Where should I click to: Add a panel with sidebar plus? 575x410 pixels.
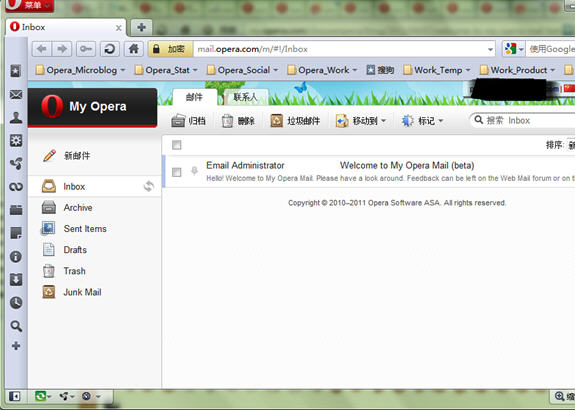[x=16, y=346]
